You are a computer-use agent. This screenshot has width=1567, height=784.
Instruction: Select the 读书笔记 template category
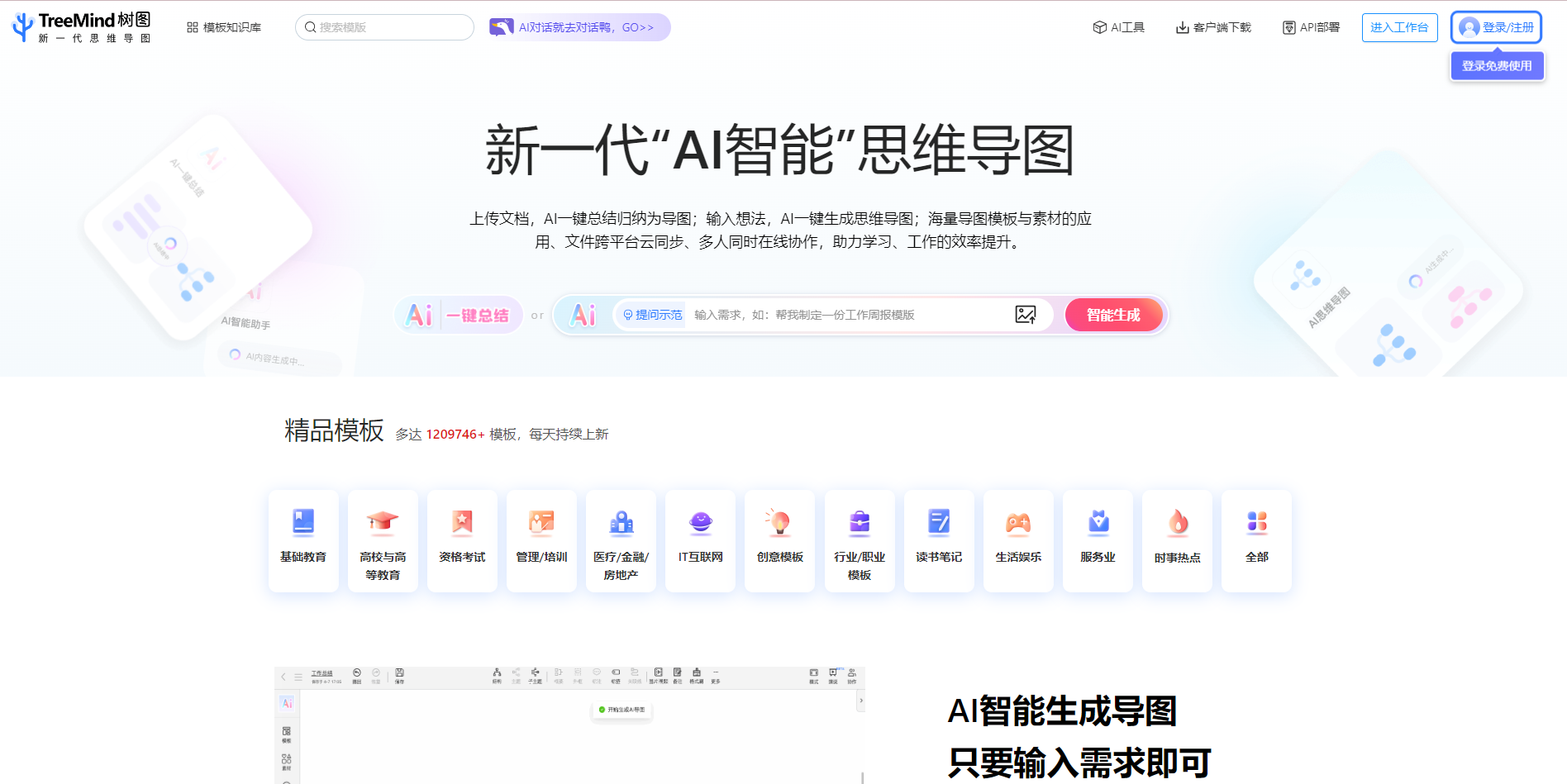click(x=939, y=541)
